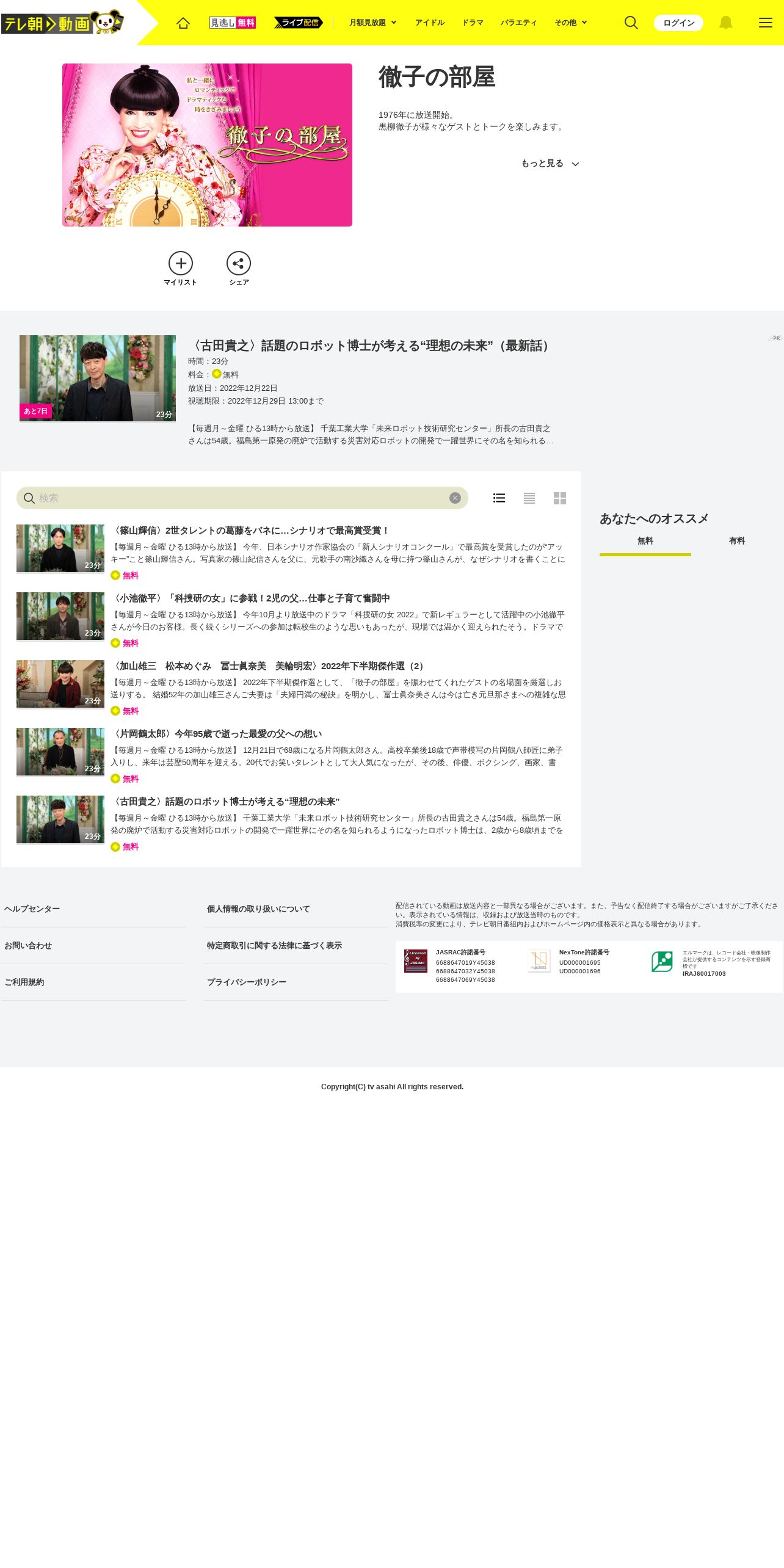Add program to マイリスト

point(181,268)
